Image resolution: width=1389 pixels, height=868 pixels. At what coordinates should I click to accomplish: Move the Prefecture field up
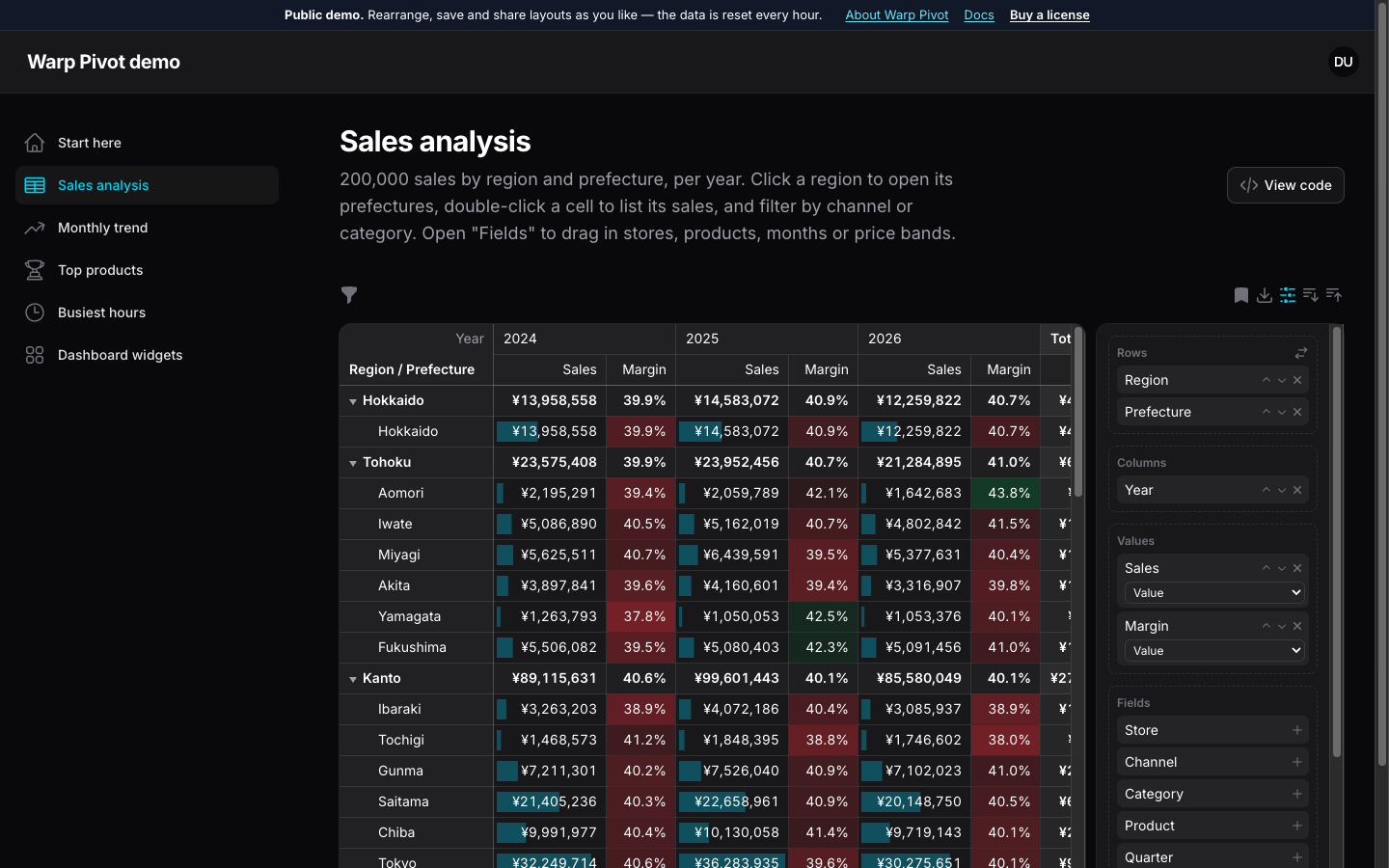(1266, 412)
